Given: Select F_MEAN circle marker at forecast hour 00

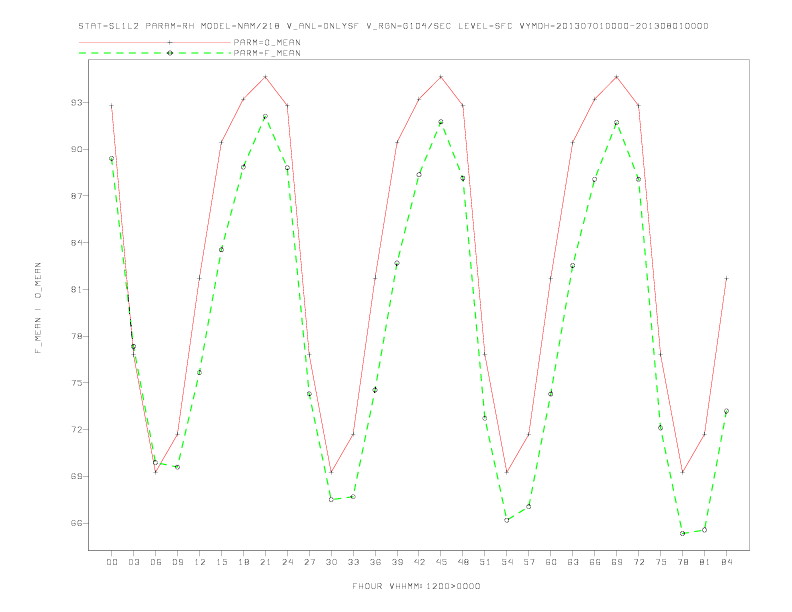Looking at the screenshot, I should point(112,159).
